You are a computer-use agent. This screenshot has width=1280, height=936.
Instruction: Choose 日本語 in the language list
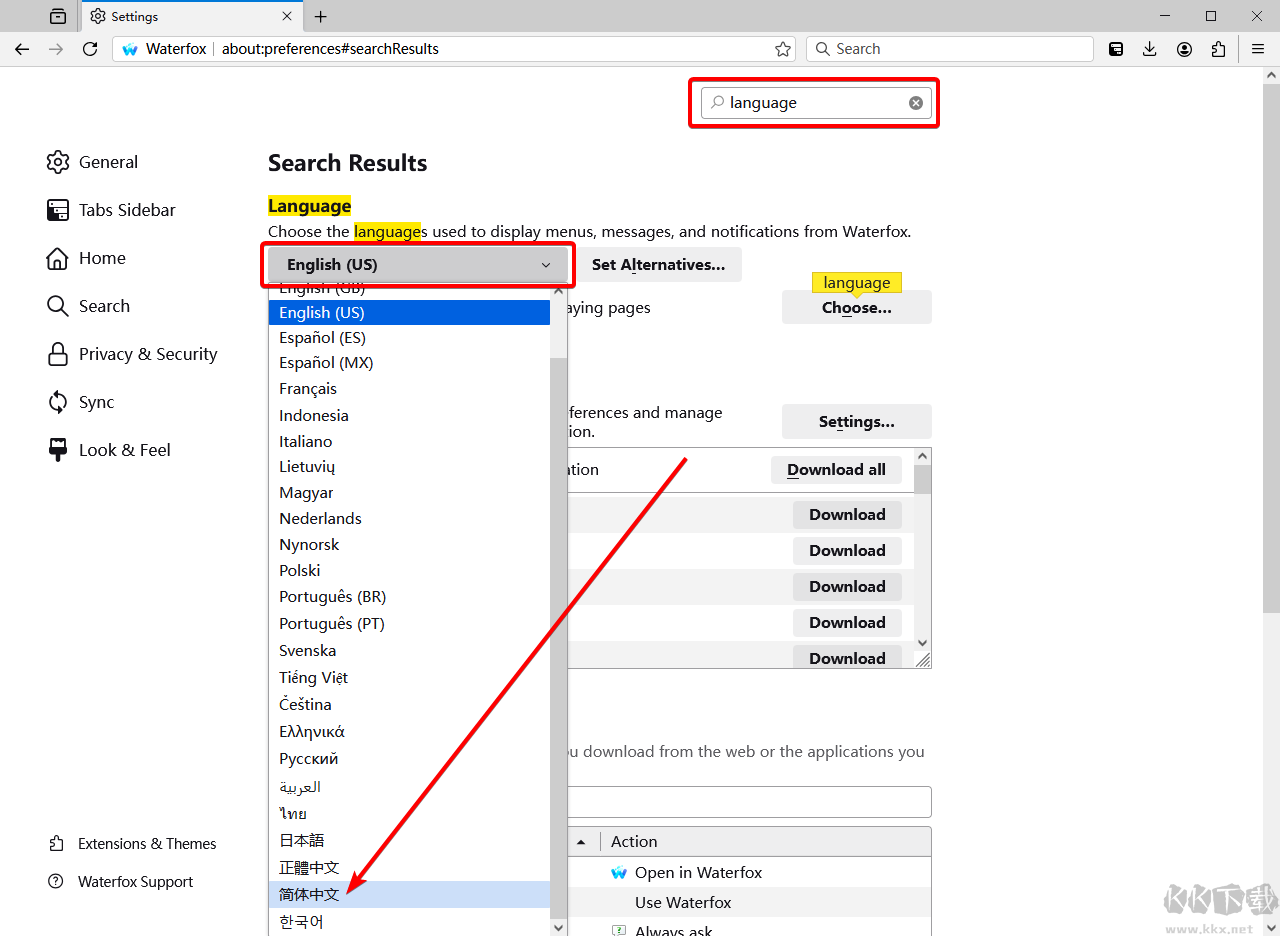tap(302, 840)
